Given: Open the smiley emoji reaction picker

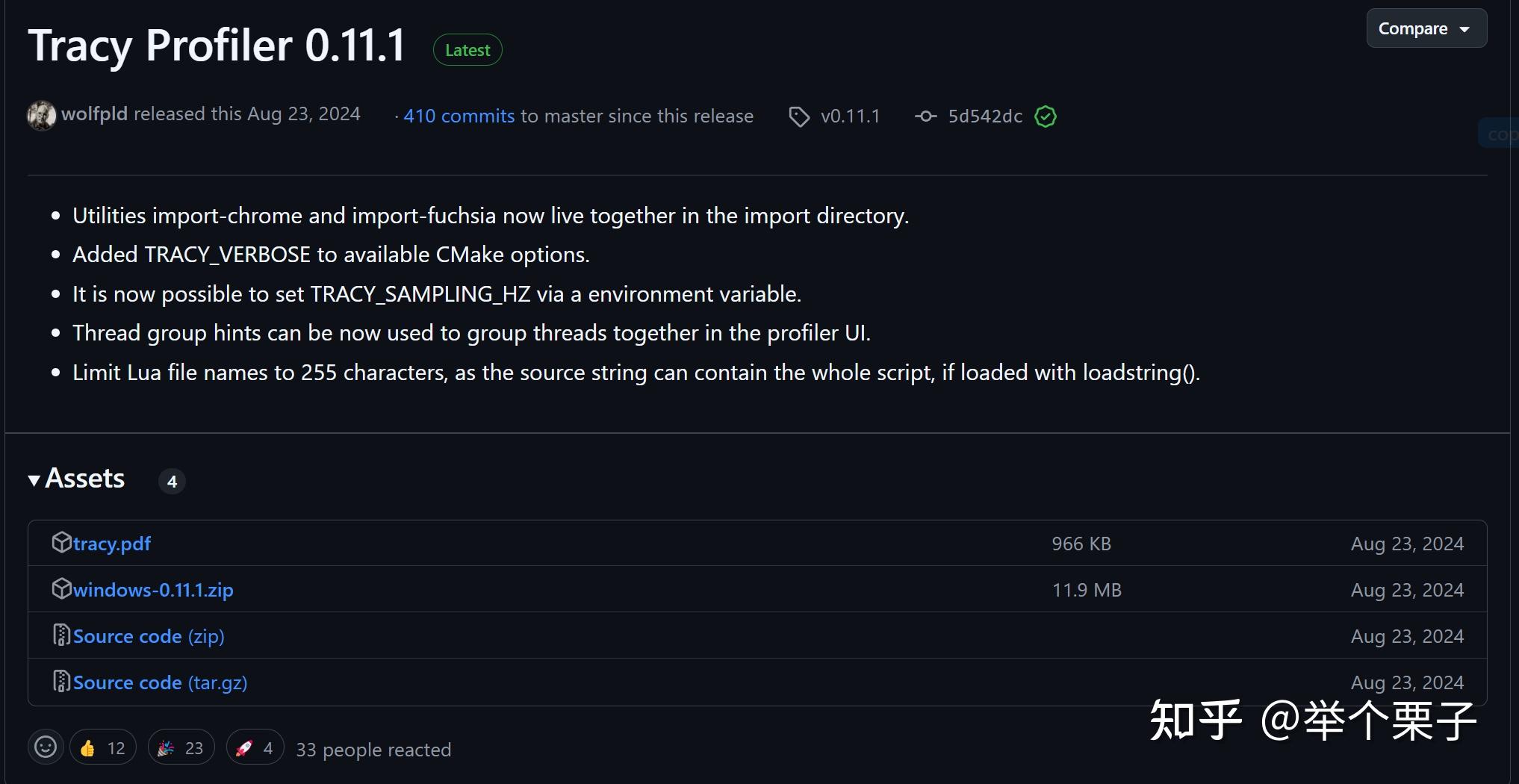Looking at the screenshot, I should click(46, 747).
